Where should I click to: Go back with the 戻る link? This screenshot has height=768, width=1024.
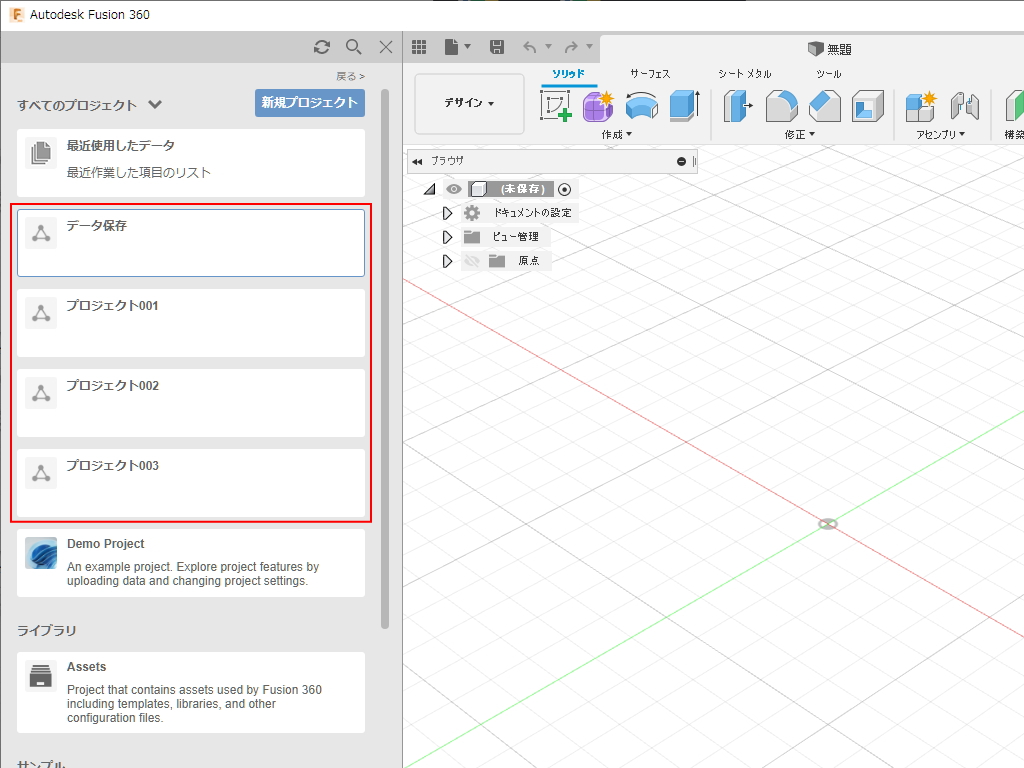[350, 76]
